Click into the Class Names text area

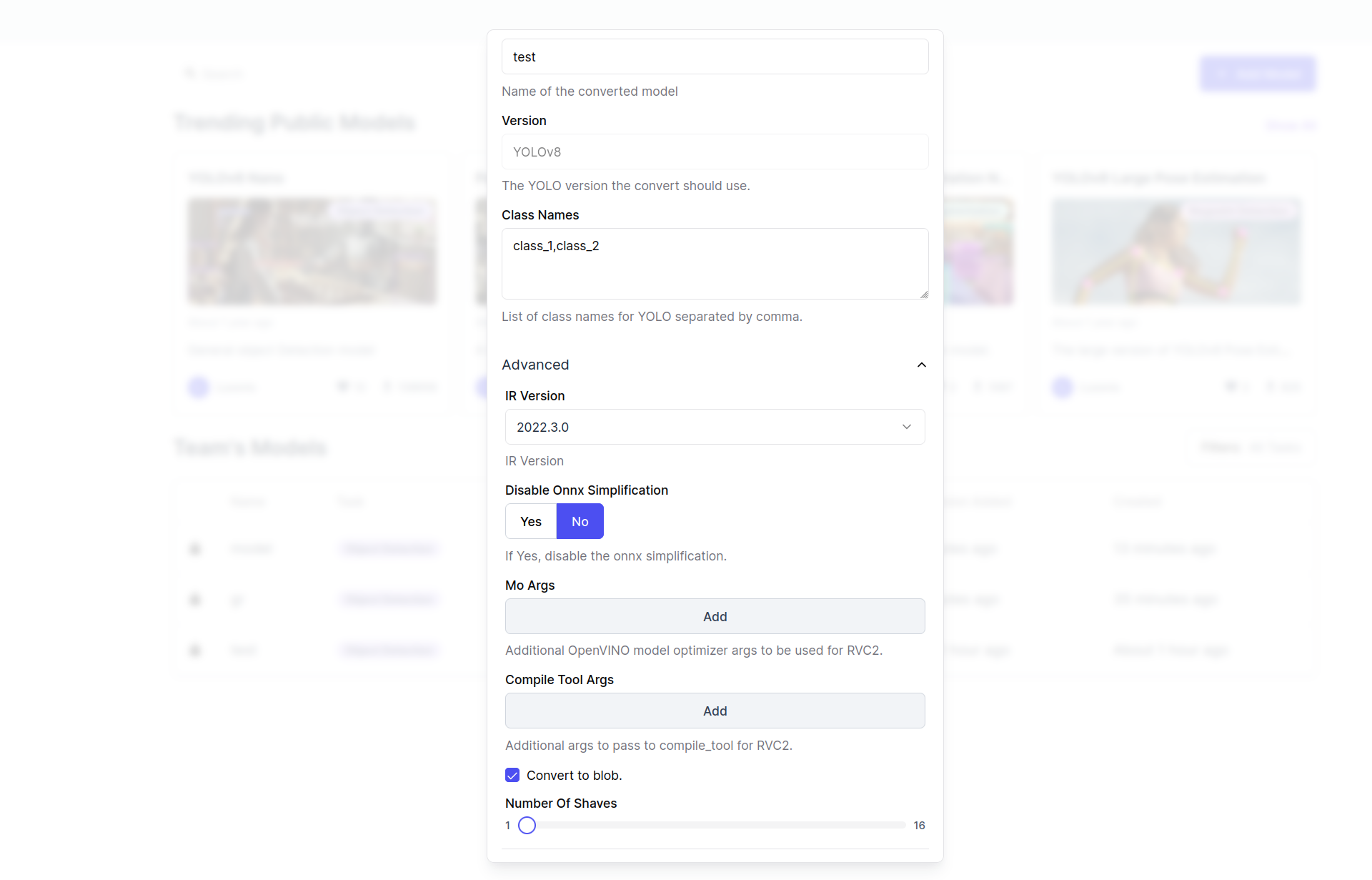coord(714,264)
